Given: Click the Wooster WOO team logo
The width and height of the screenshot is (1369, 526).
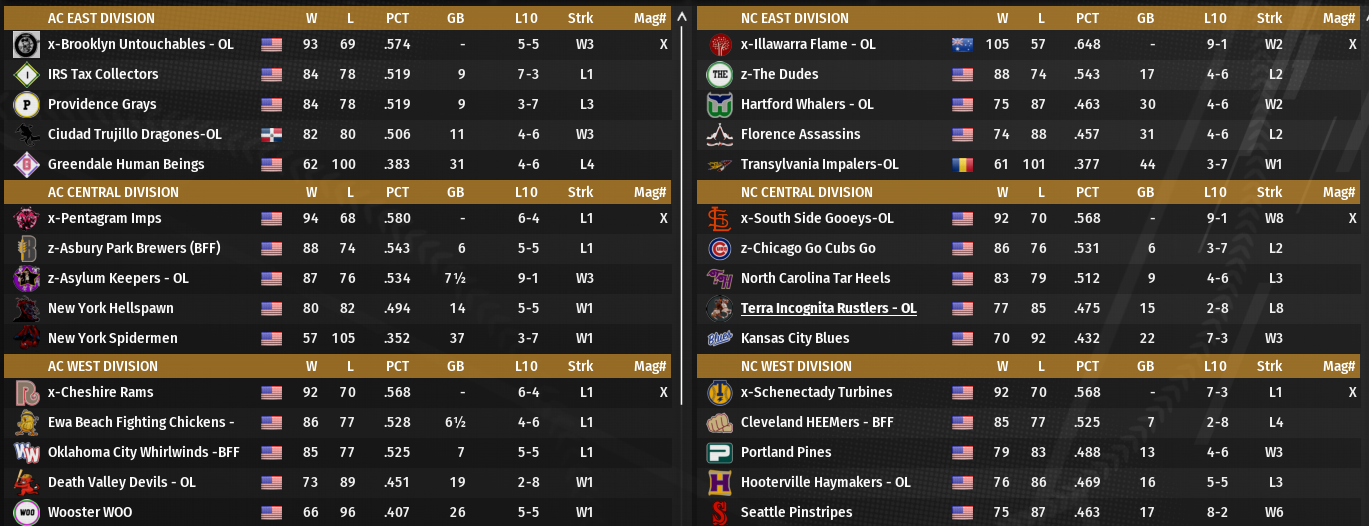Looking at the screenshot, I should click(x=26, y=512).
